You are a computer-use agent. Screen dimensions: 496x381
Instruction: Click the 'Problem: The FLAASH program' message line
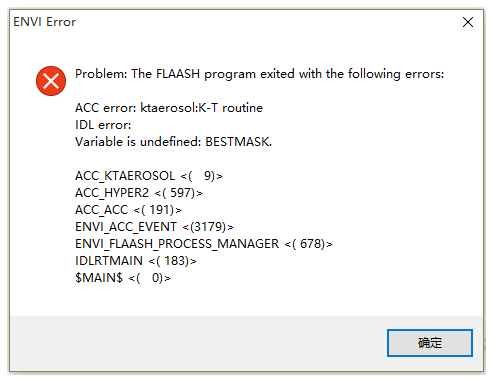(259, 74)
